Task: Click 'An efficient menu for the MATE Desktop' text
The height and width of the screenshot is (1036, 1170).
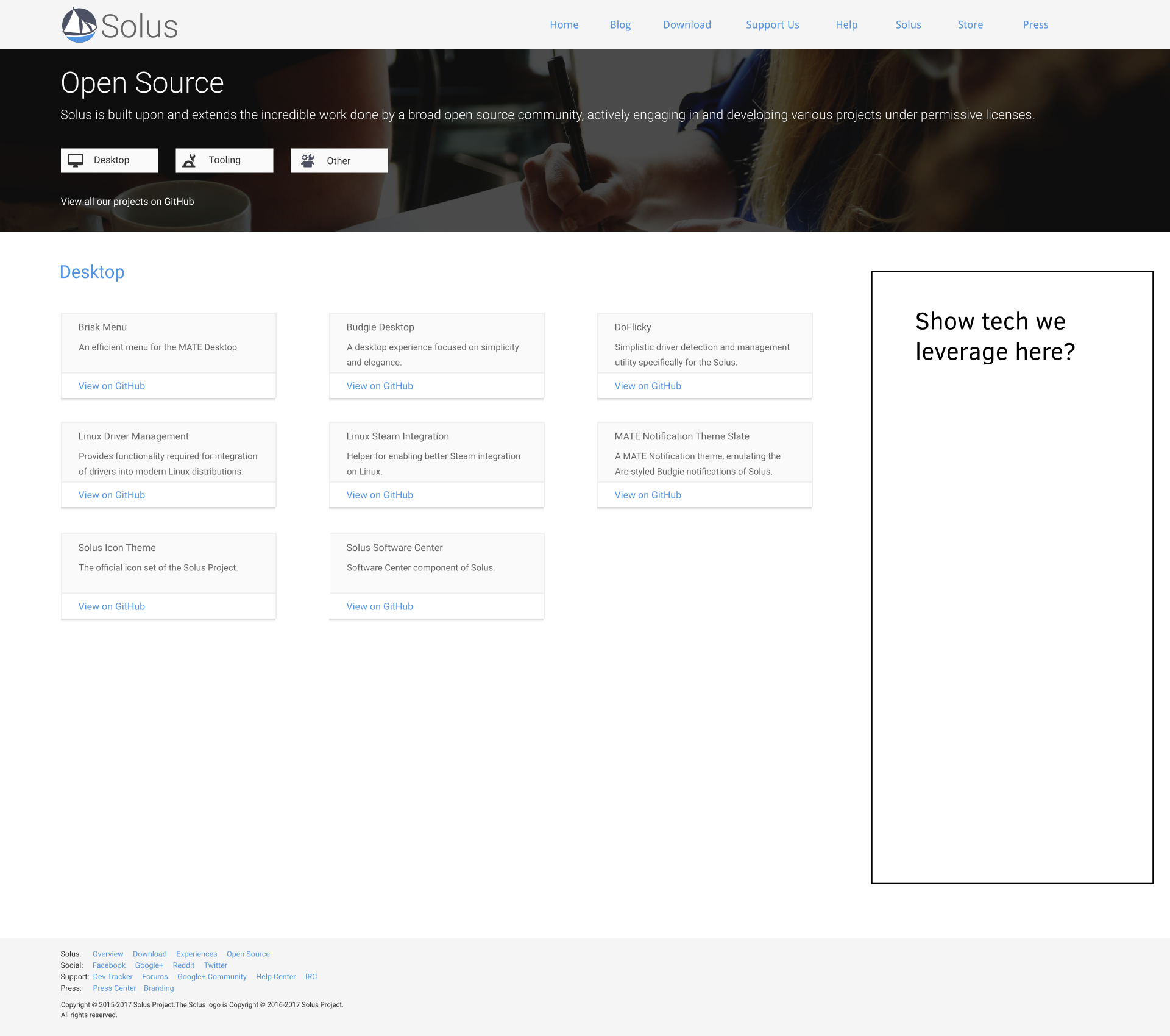Action: (158, 347)
